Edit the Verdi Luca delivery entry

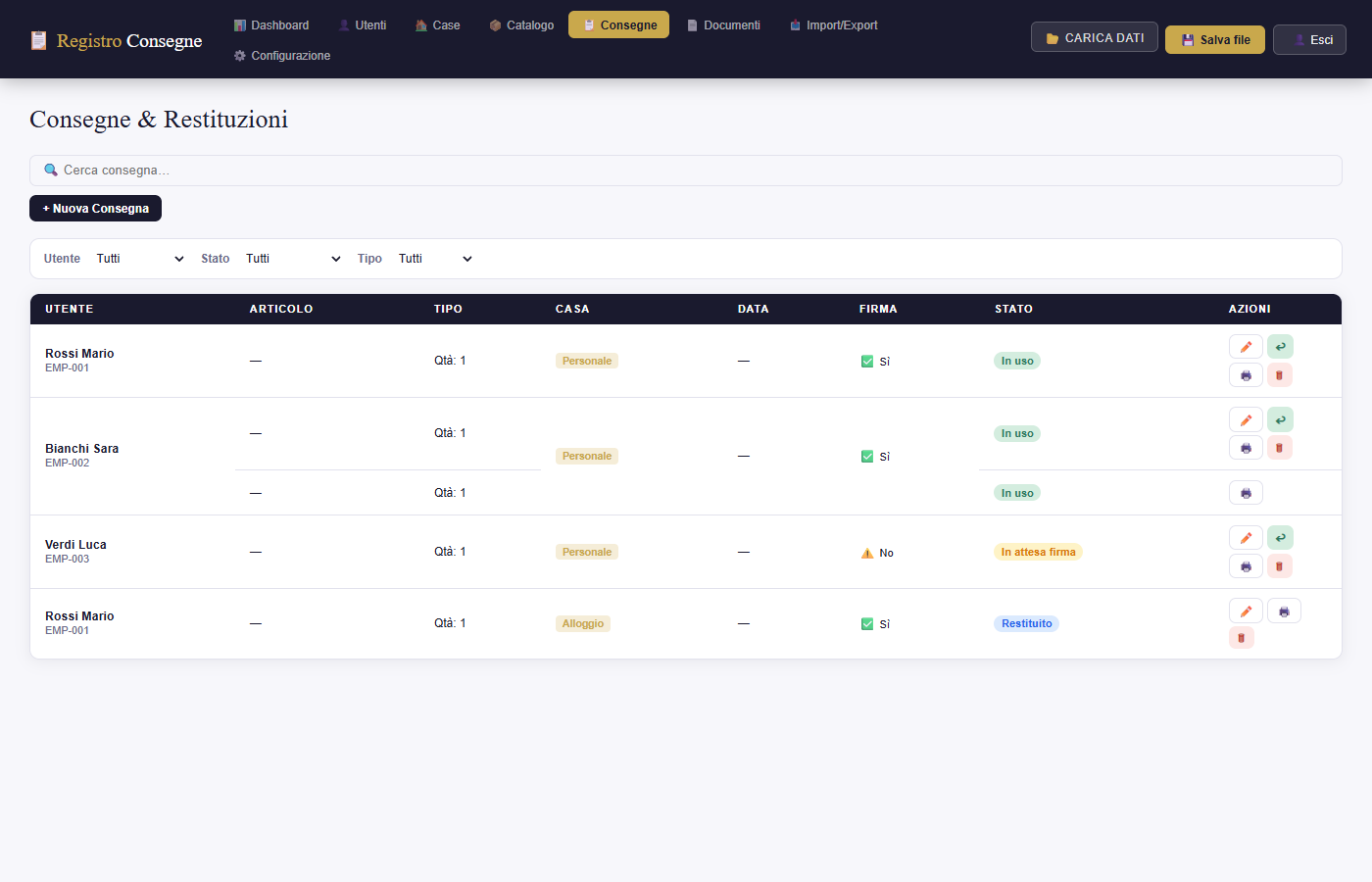coord(1246,538)
